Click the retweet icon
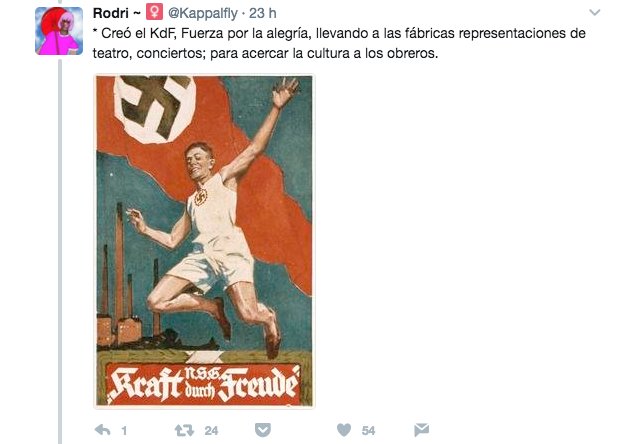 pyautogui.click(x=184, y=430)
